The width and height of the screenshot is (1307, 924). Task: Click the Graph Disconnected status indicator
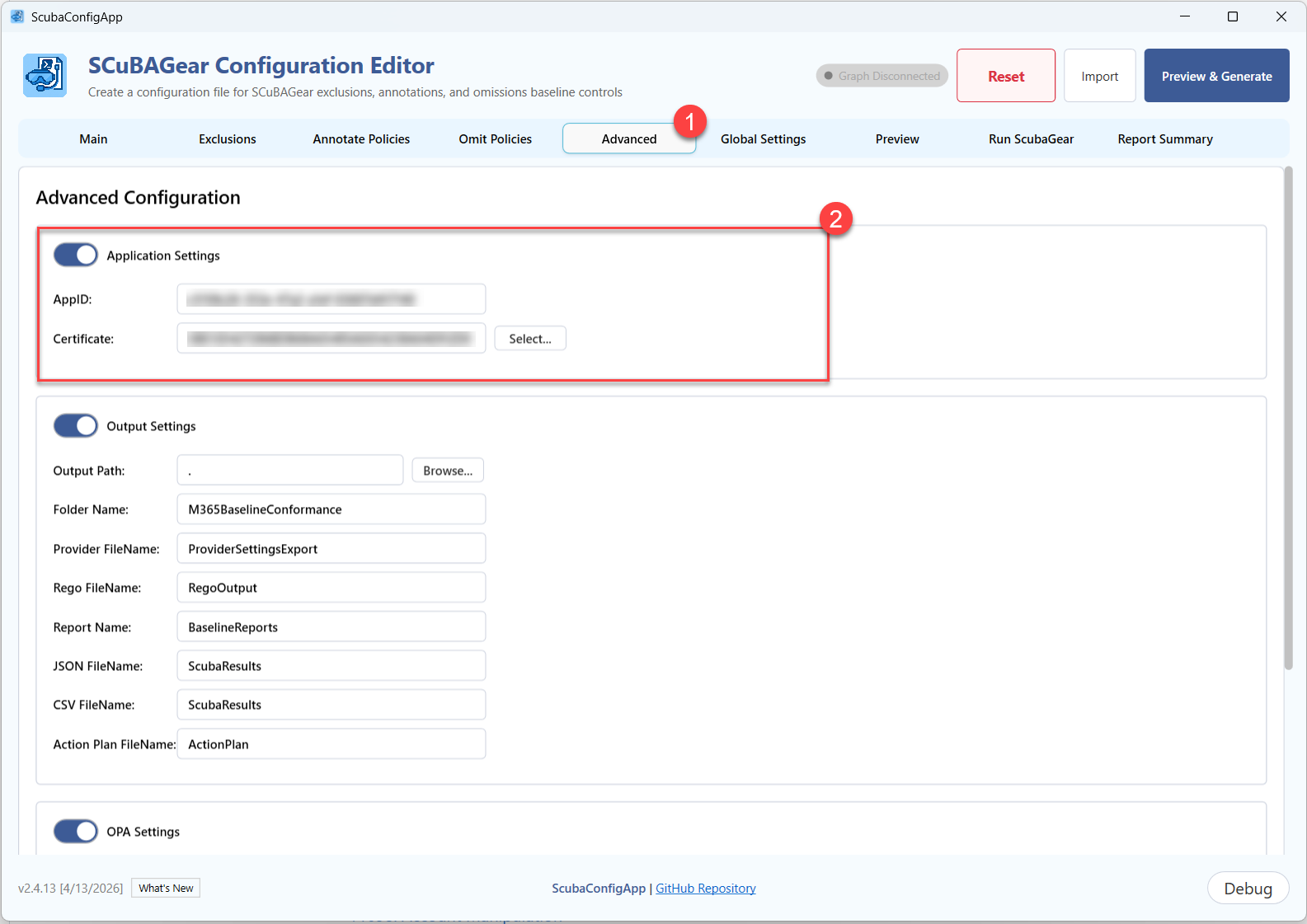[x=882, y=76]
